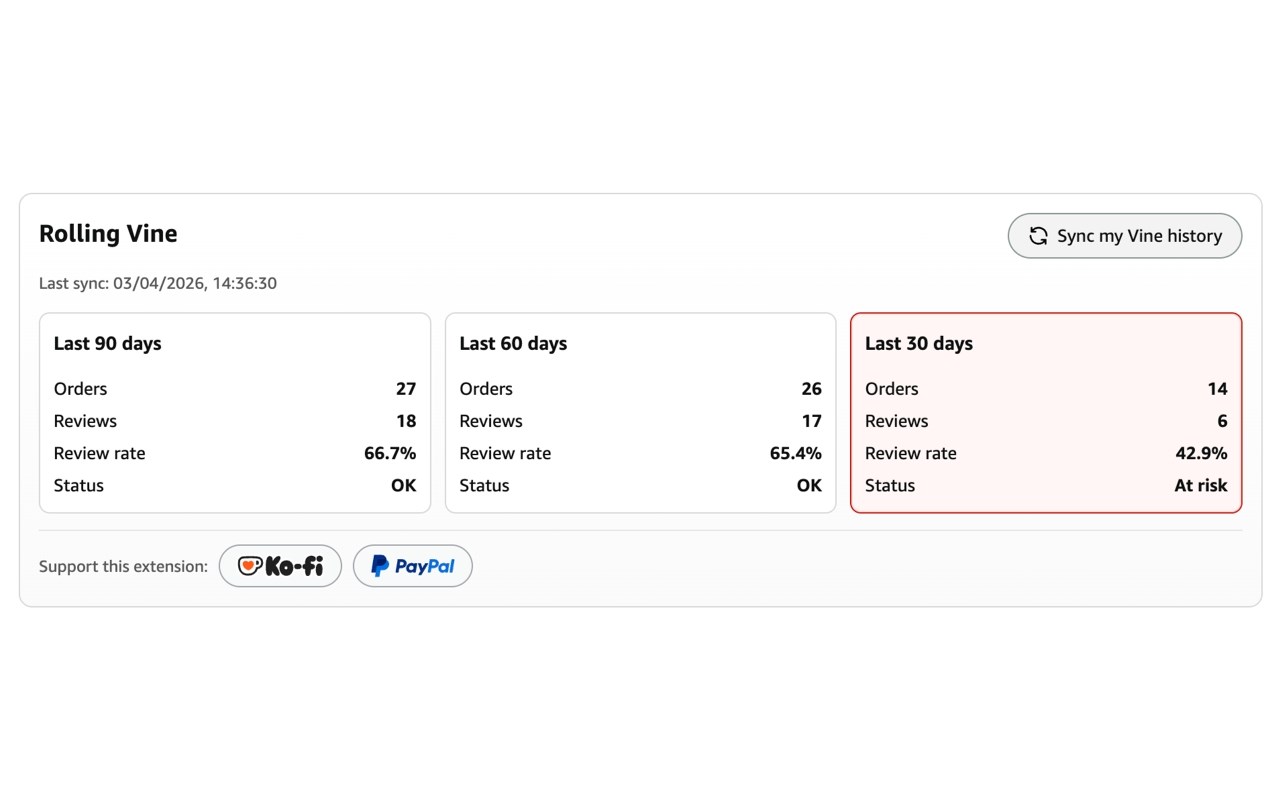Click the OK status in 60-day card
Image resolution: width=1280 pixels, height=800 pixels.
pos(809,485)
